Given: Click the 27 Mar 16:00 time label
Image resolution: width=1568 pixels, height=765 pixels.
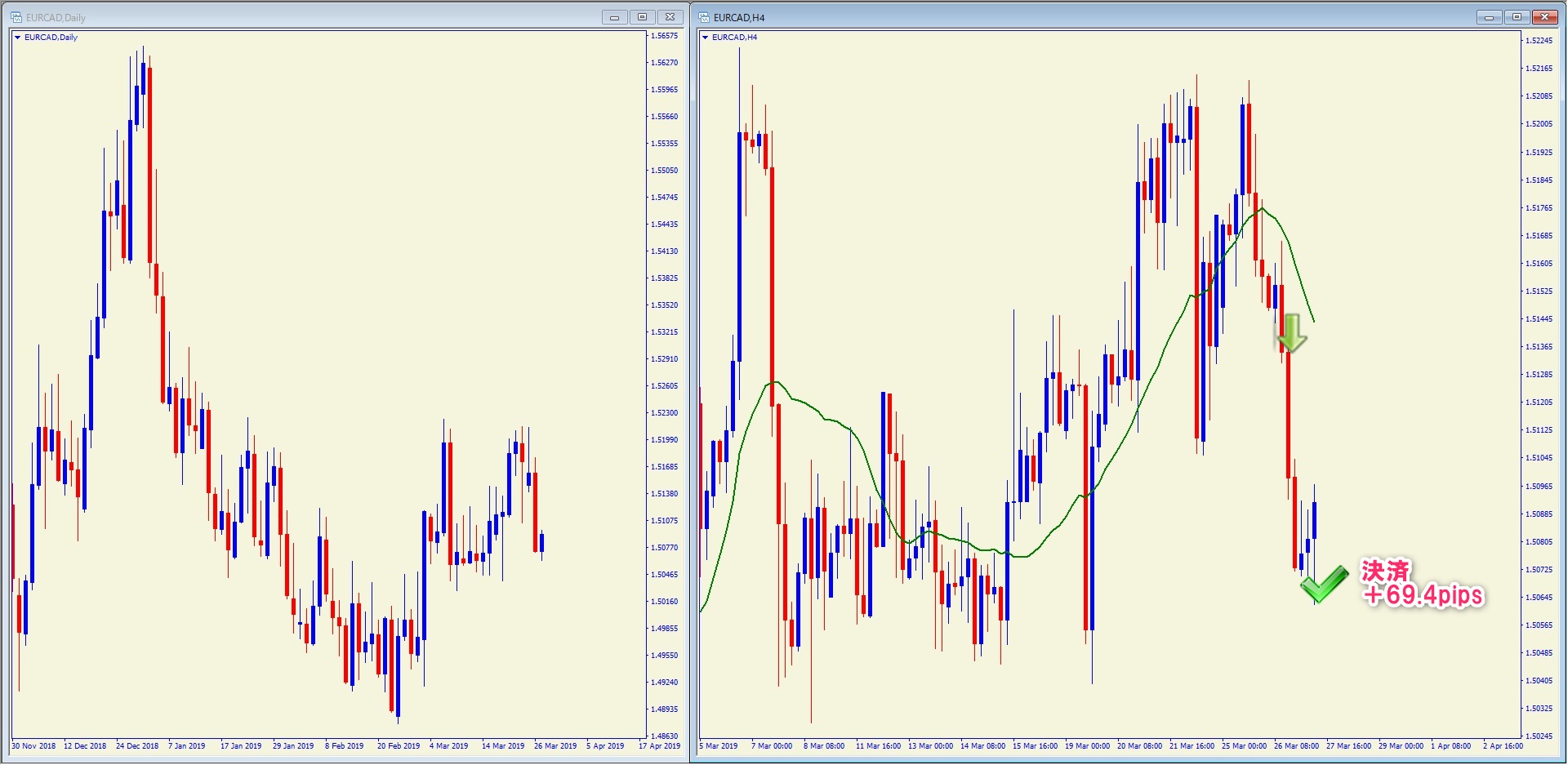Looking at the screenshot, I should [1348, 746].
